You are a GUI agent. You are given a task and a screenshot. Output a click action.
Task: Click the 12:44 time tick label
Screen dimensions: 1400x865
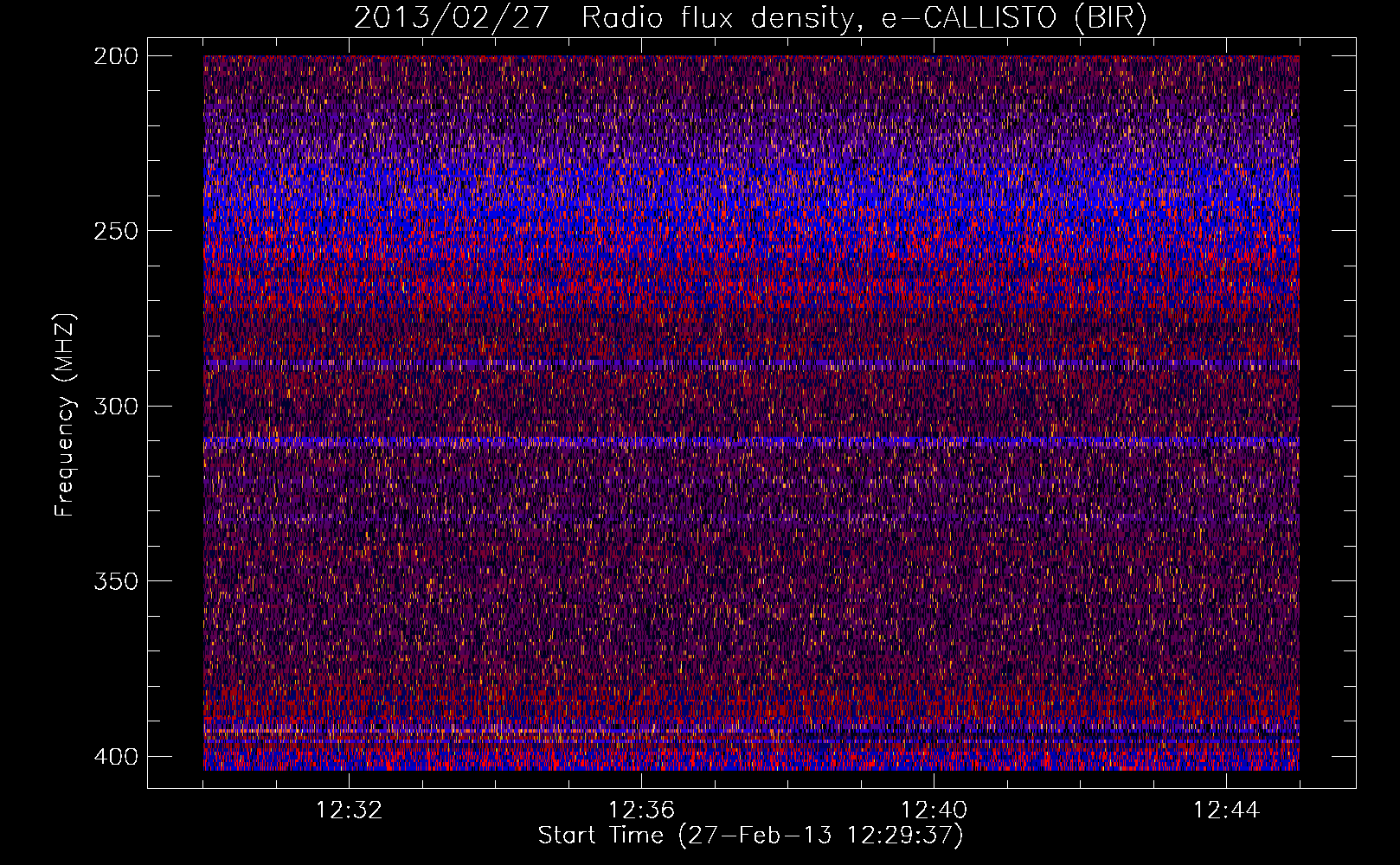click(x=1226, y=811)
